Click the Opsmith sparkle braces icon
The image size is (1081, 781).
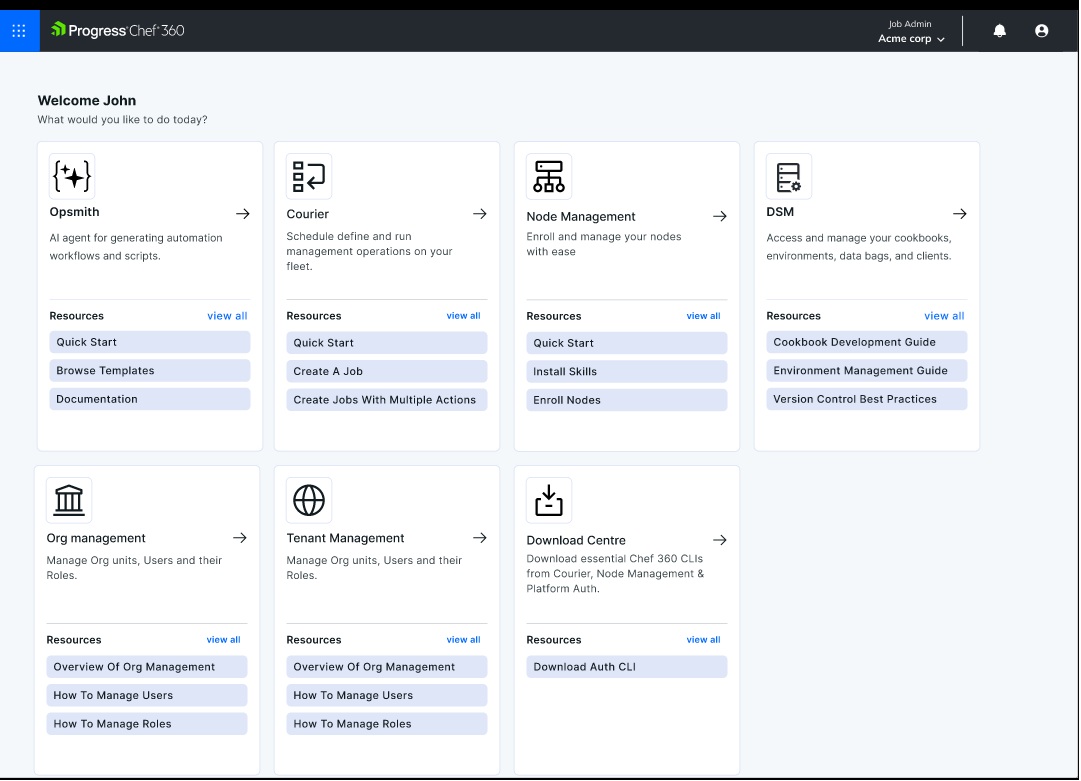(72, 176)
